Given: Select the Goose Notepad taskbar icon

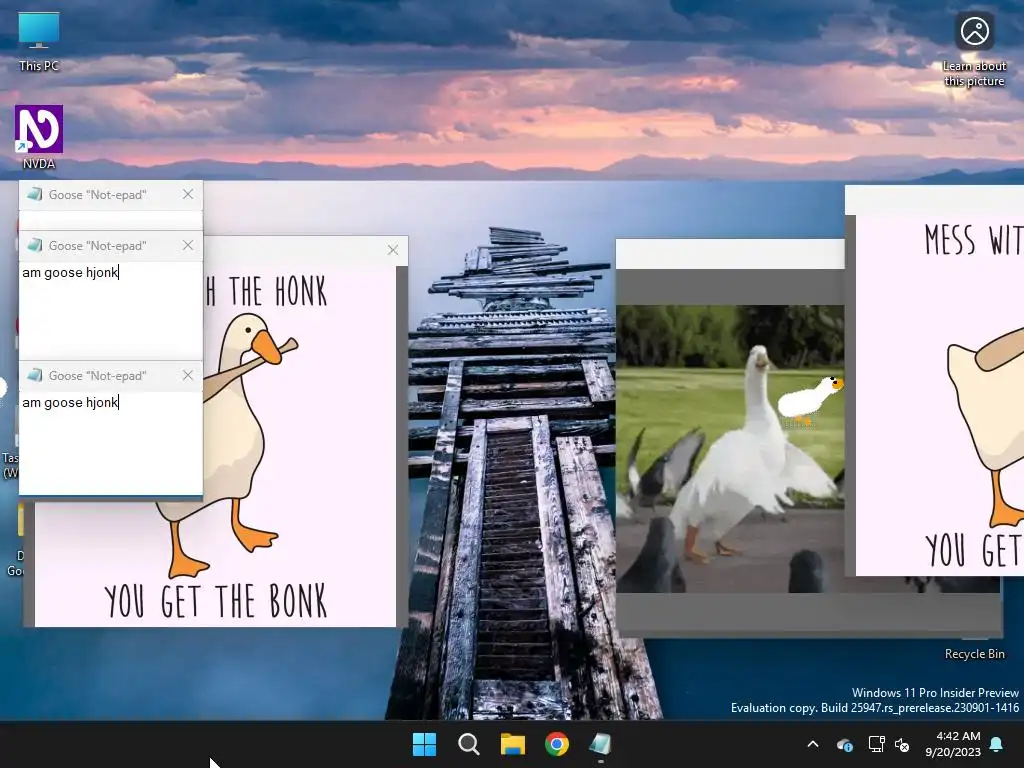Looking at the screenshot, I should pyautogui.click(x=600, y=744).
